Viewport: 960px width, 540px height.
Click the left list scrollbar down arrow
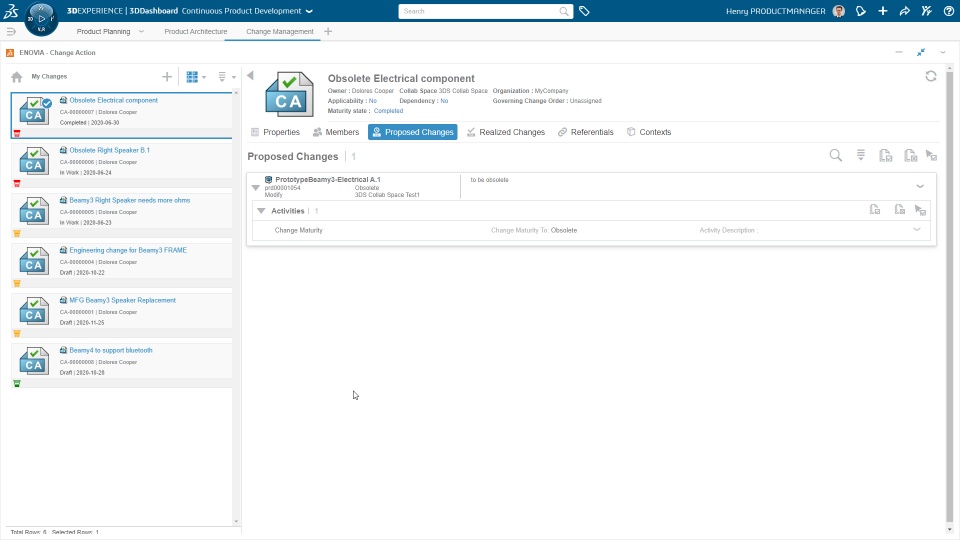pos(236,522)
